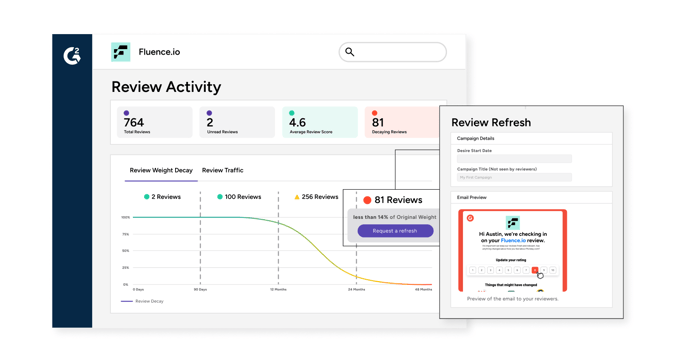This screenshot has width=675, height=364.
Task: Click the 81 Reviews tooltip heading
Action: [398, 200]
